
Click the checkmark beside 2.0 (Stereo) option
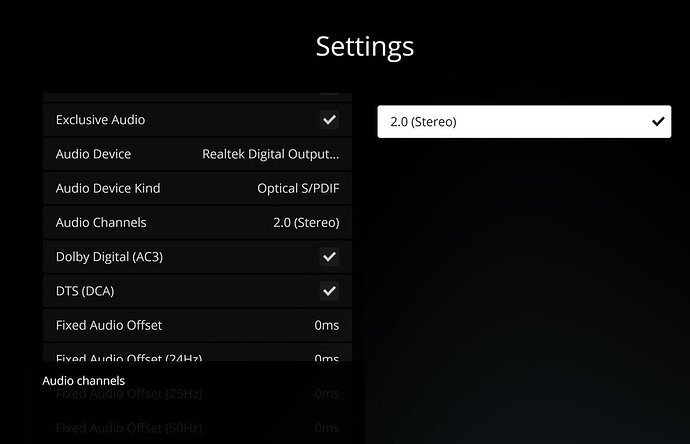(x=658, y=121)
